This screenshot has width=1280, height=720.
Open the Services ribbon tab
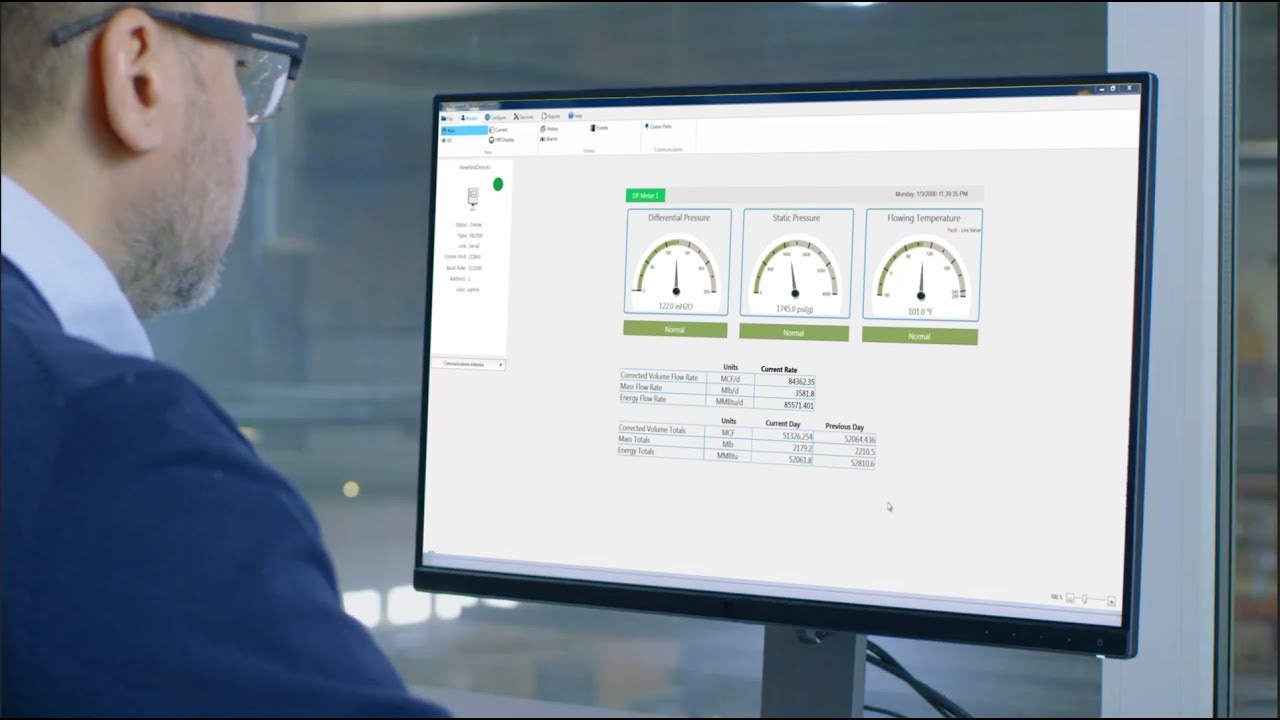pos(523,117)
